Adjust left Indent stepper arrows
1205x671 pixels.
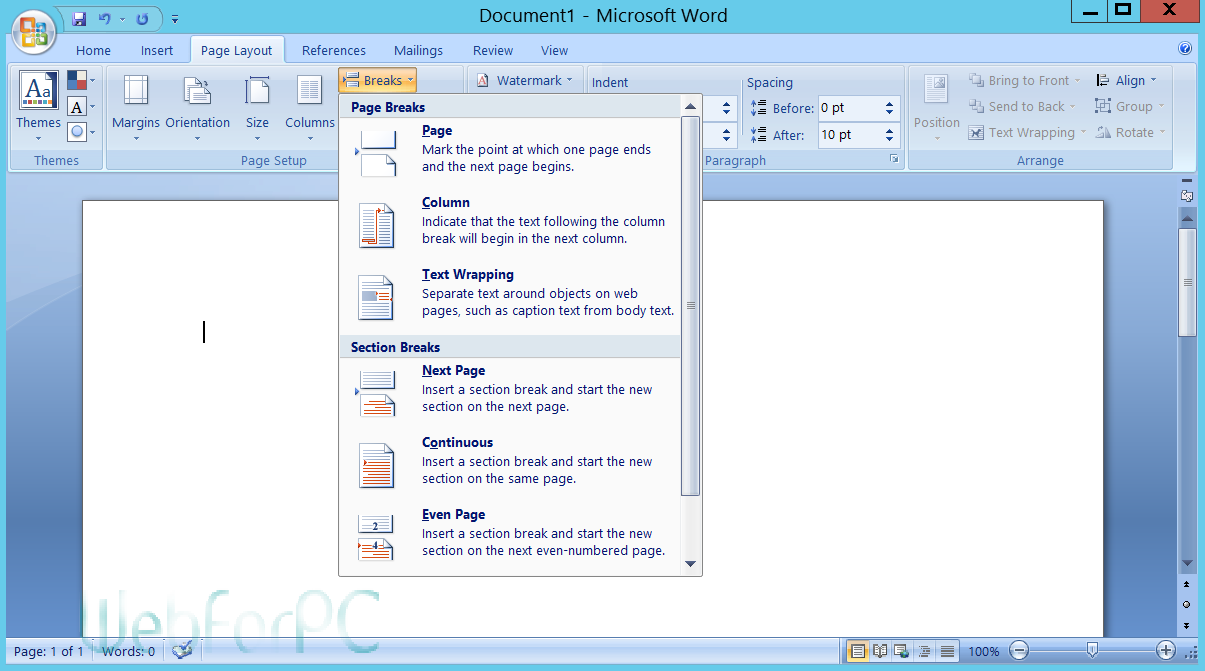727,108
